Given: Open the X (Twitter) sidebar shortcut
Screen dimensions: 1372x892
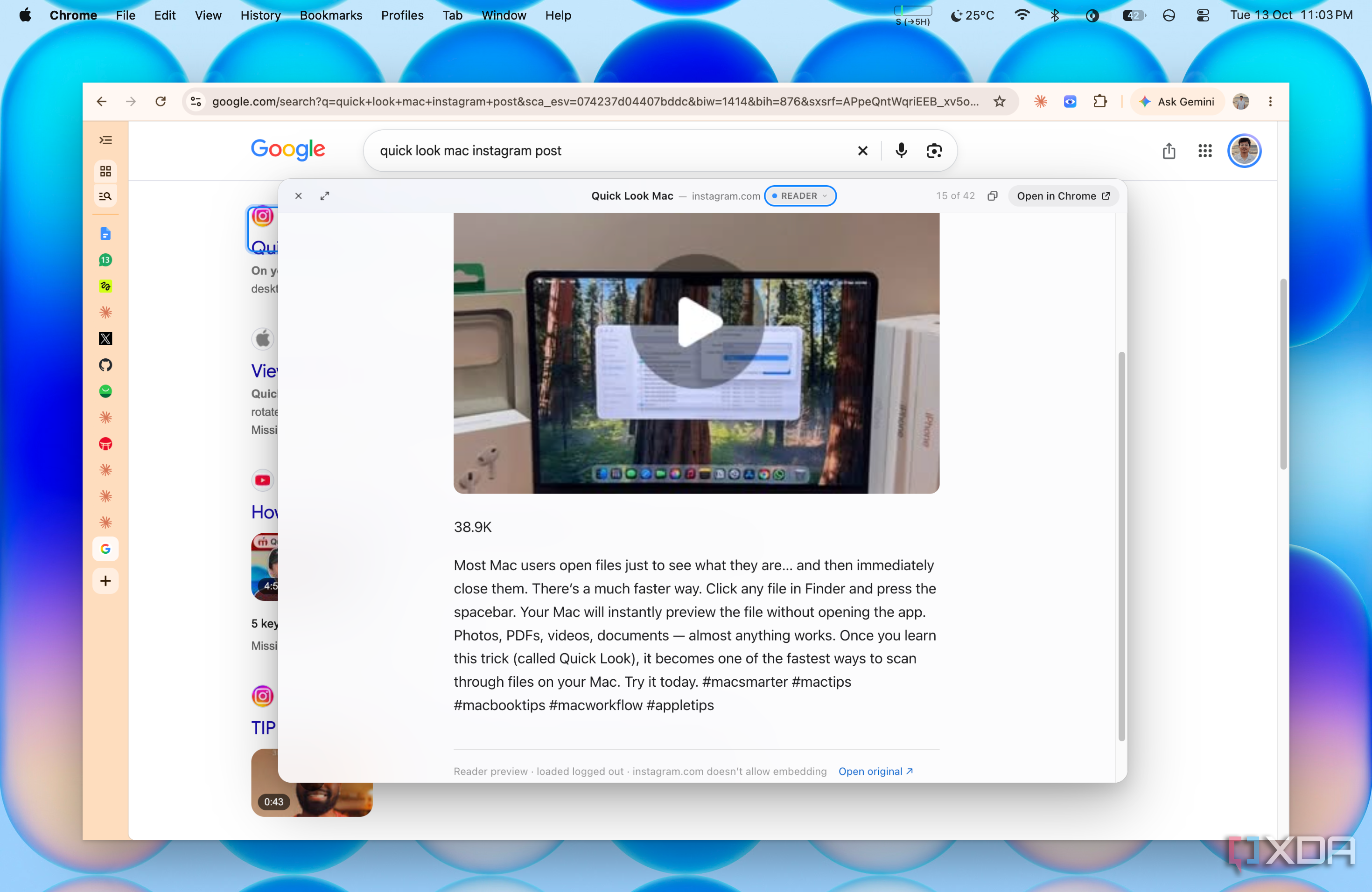Looking at the screenshot, I should 105,338.
